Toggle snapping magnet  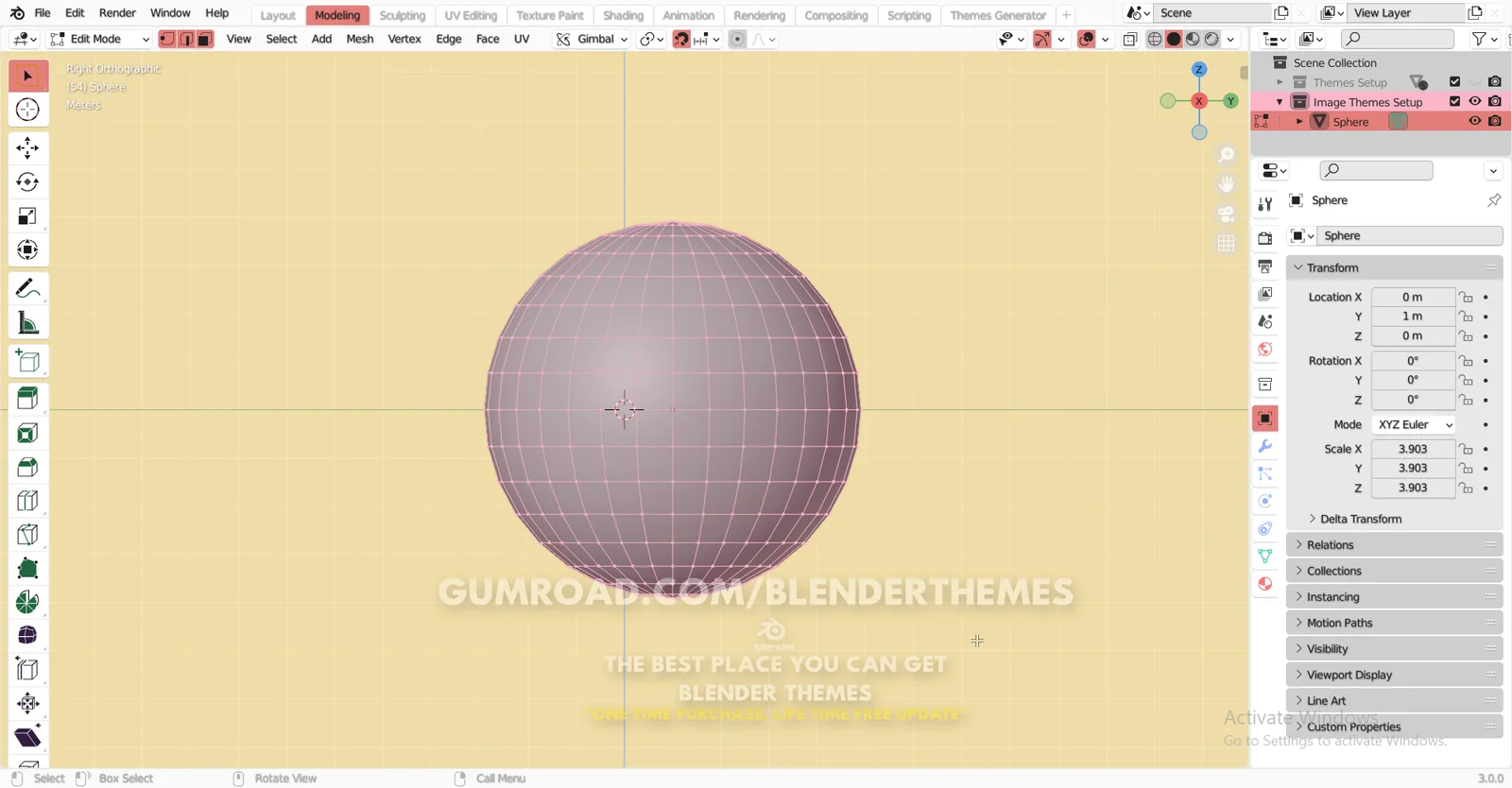[x=681, y=39]
